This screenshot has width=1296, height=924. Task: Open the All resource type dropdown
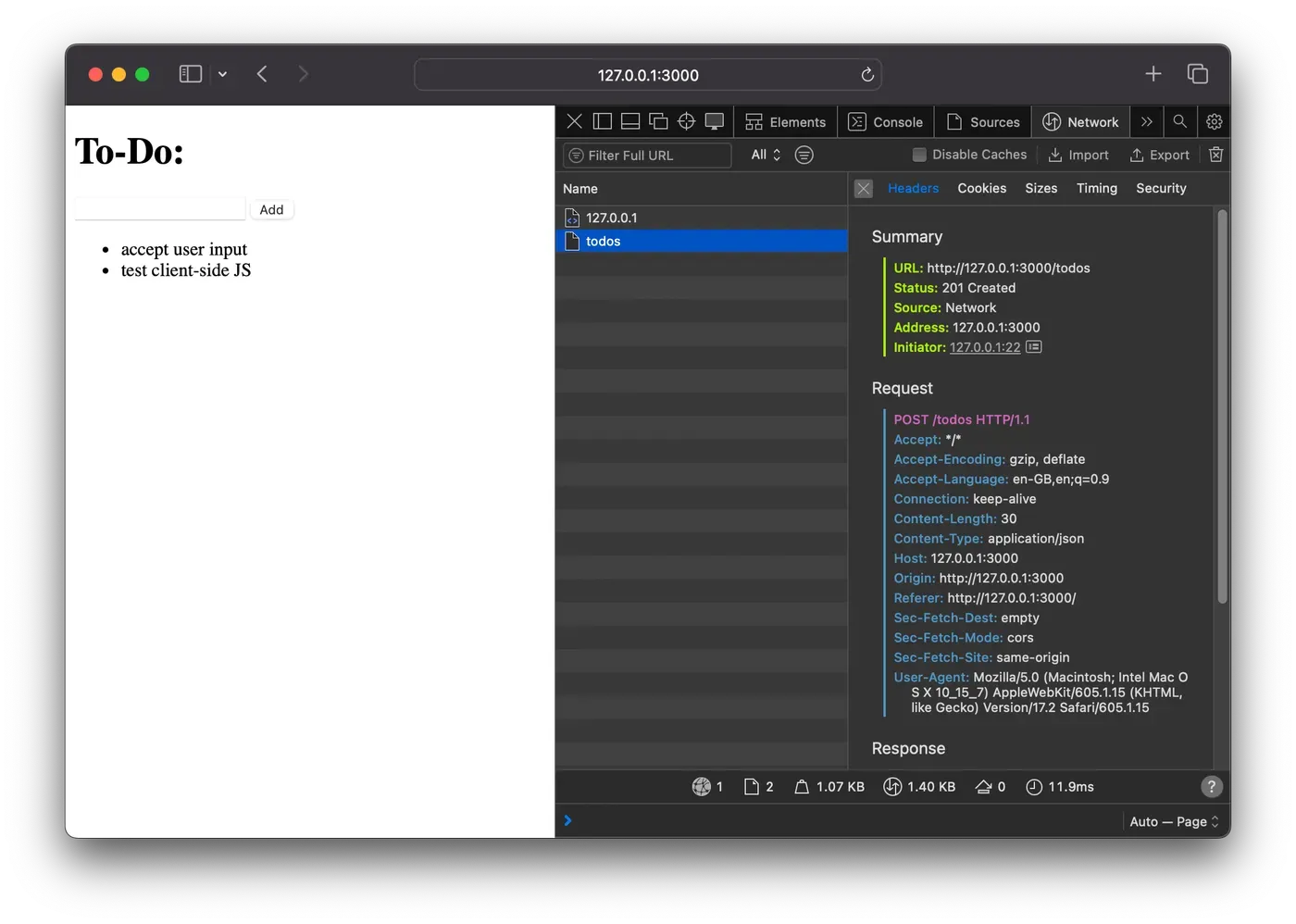766,155
